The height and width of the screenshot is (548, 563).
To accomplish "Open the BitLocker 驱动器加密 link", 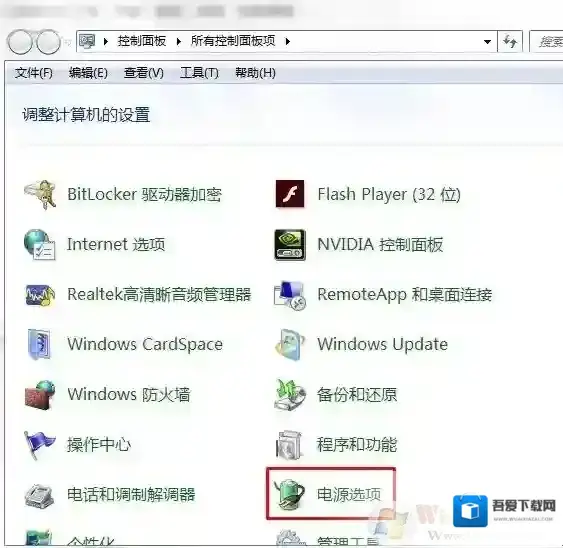I will point(144,195).
